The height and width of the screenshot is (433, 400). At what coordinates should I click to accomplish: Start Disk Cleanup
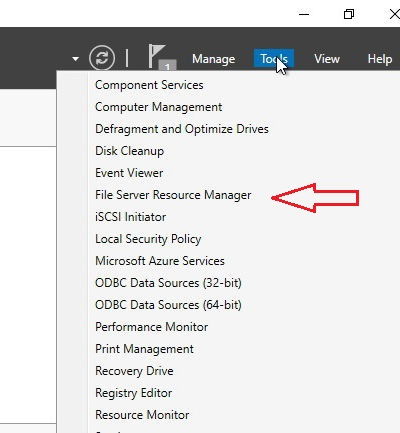click(129, 151)
